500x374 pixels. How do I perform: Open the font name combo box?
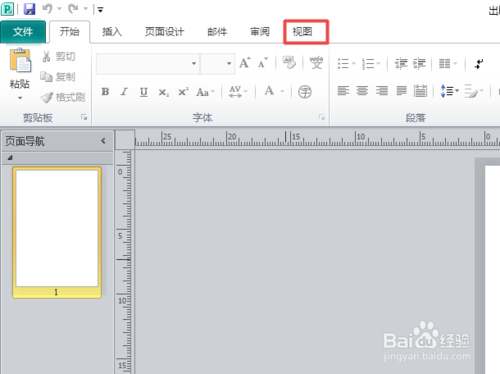148,63
